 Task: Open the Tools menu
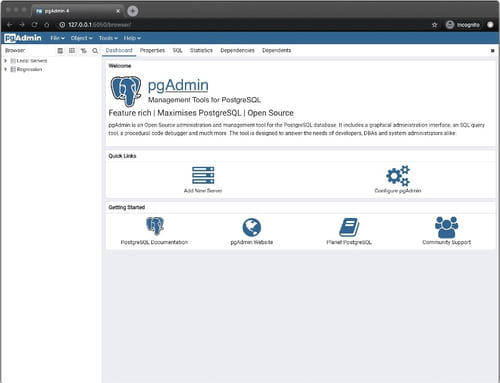point(108,38)
